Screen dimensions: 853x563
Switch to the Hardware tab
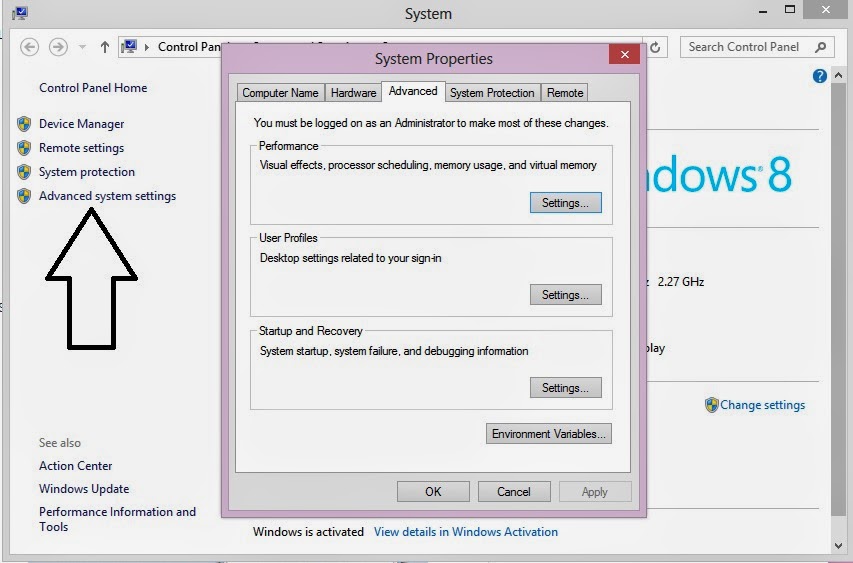point(353,92)
